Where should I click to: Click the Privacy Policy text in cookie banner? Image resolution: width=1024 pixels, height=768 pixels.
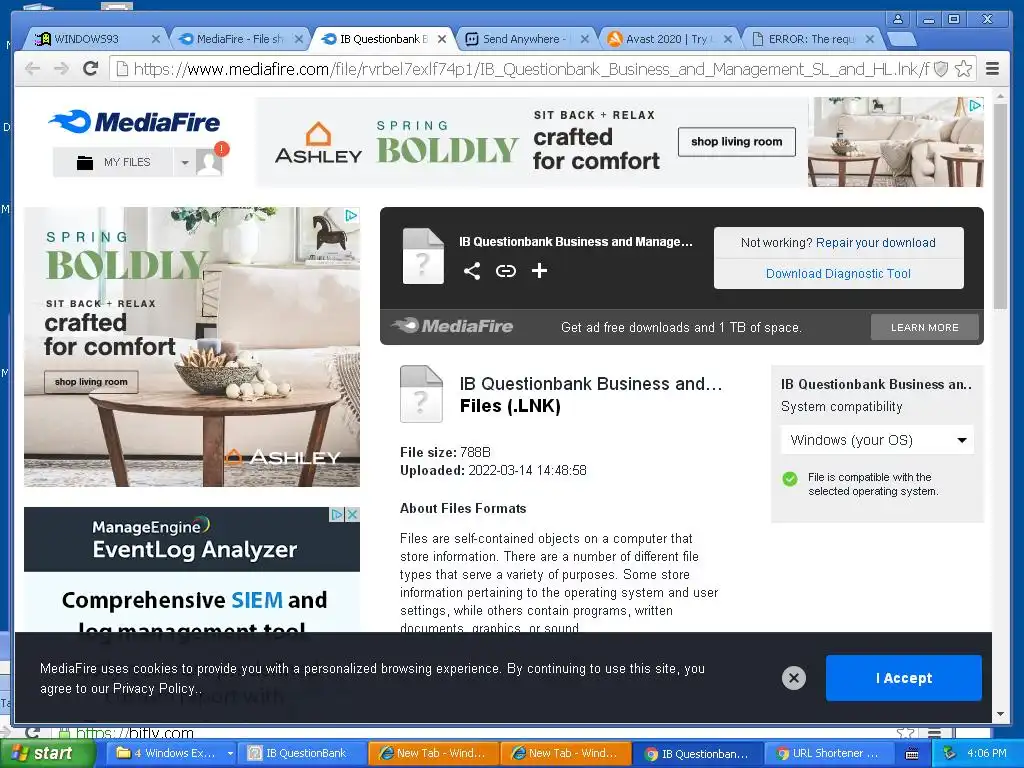point(153,688)
